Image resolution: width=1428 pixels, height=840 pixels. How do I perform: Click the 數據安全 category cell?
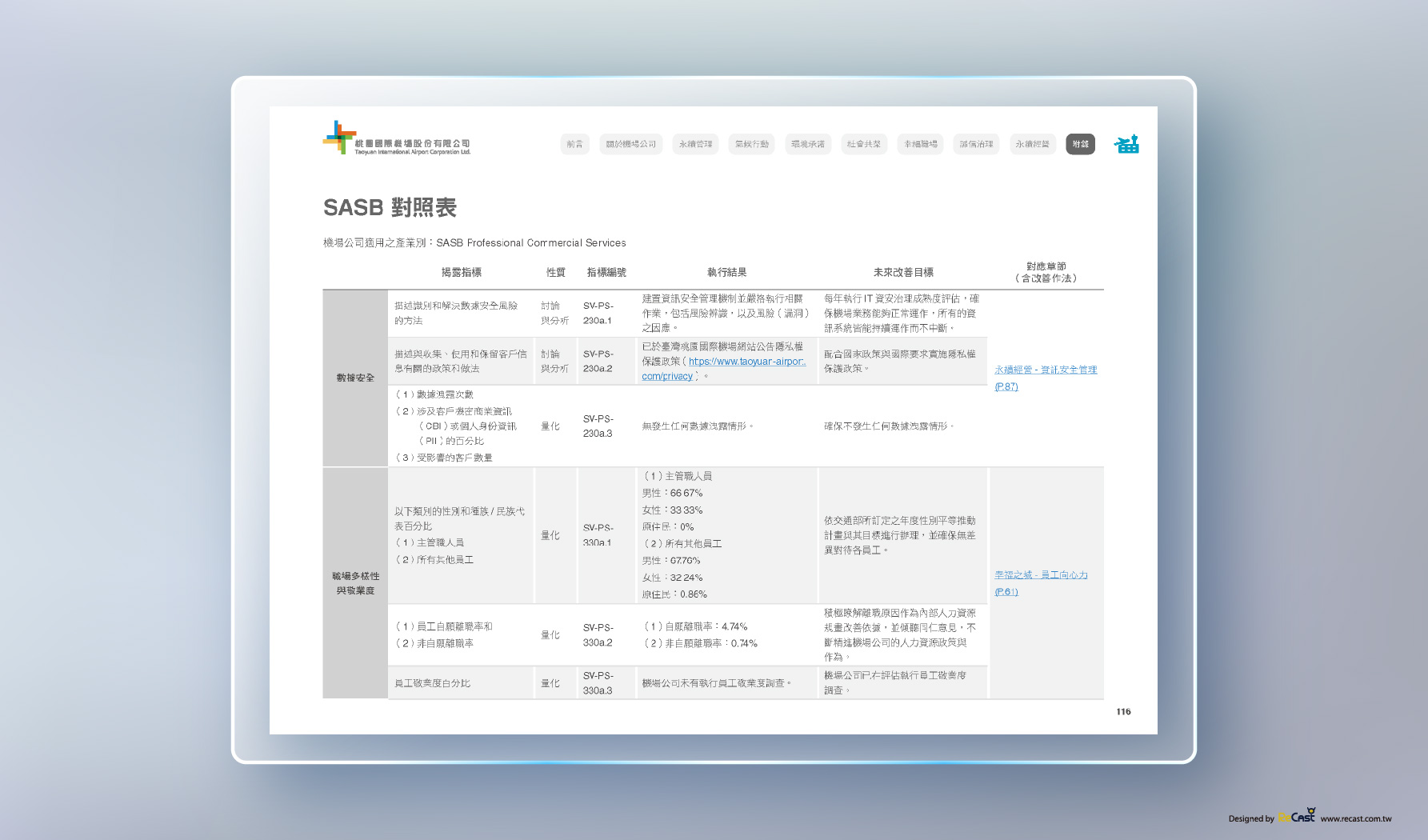[x=355, y=378]
